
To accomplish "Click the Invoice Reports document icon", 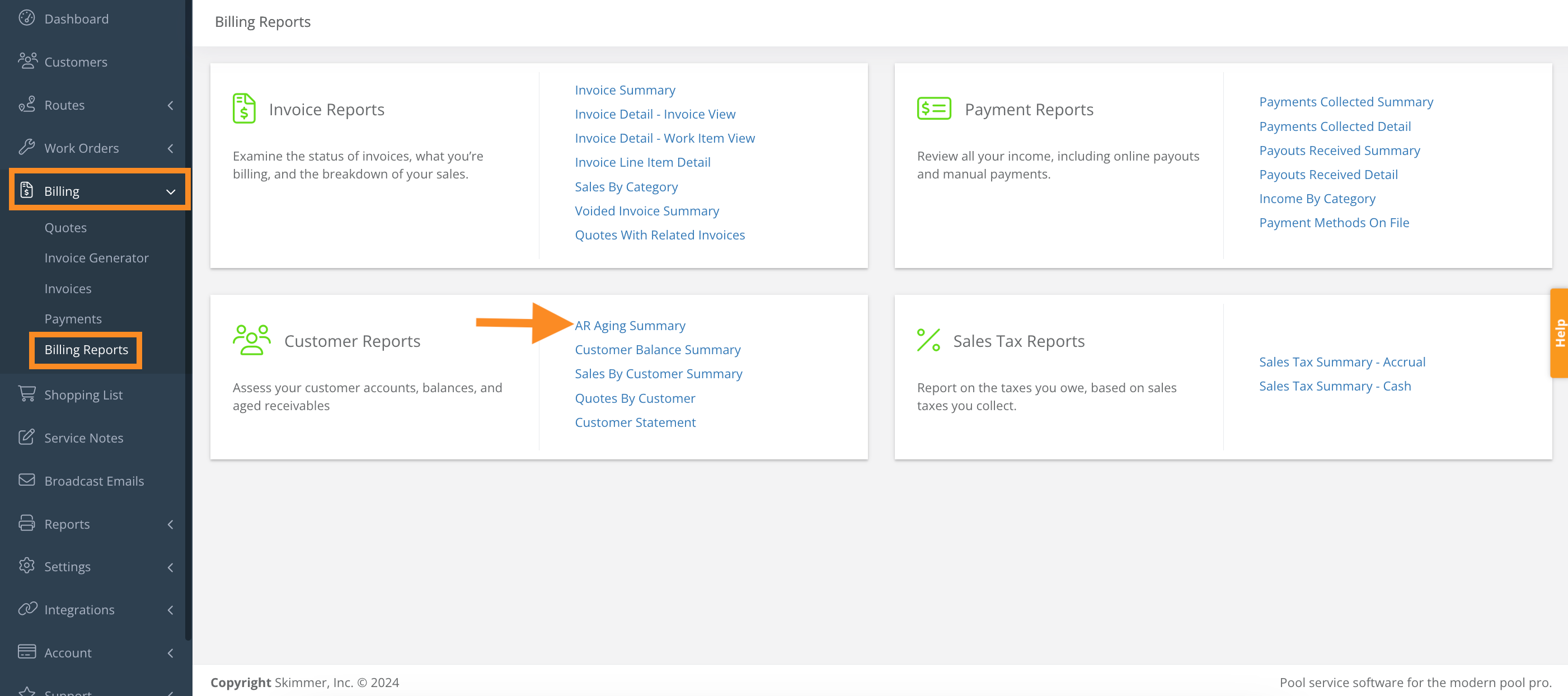I will pos(244,109).
